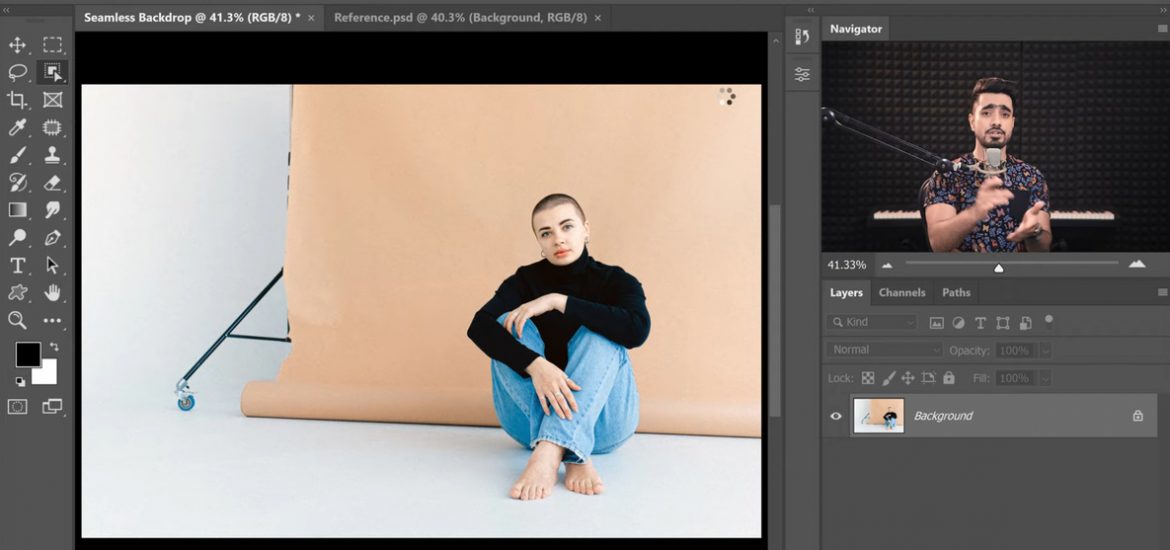Open the Opacity slider dropdown arrow
Image resolution: width=1170 pixels, height=550 pixels.
(1045, 350)
